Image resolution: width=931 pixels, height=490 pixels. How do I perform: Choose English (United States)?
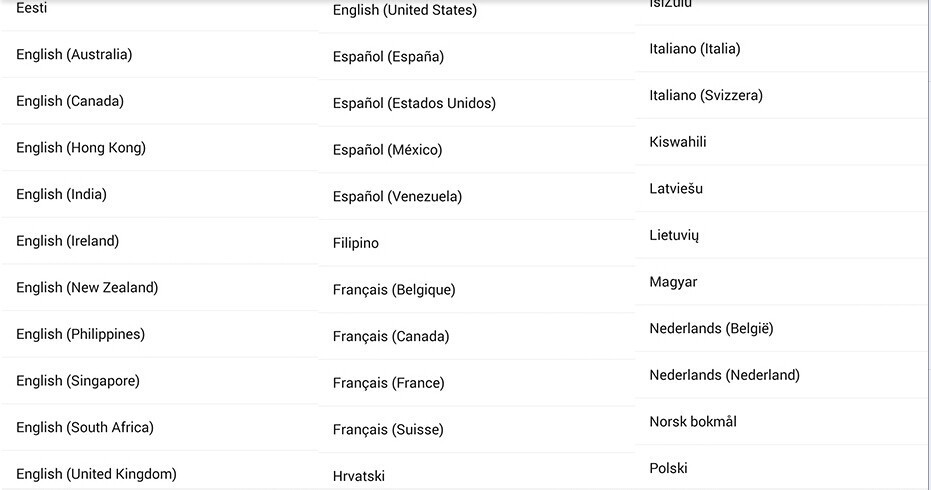[x=405, y=11]
